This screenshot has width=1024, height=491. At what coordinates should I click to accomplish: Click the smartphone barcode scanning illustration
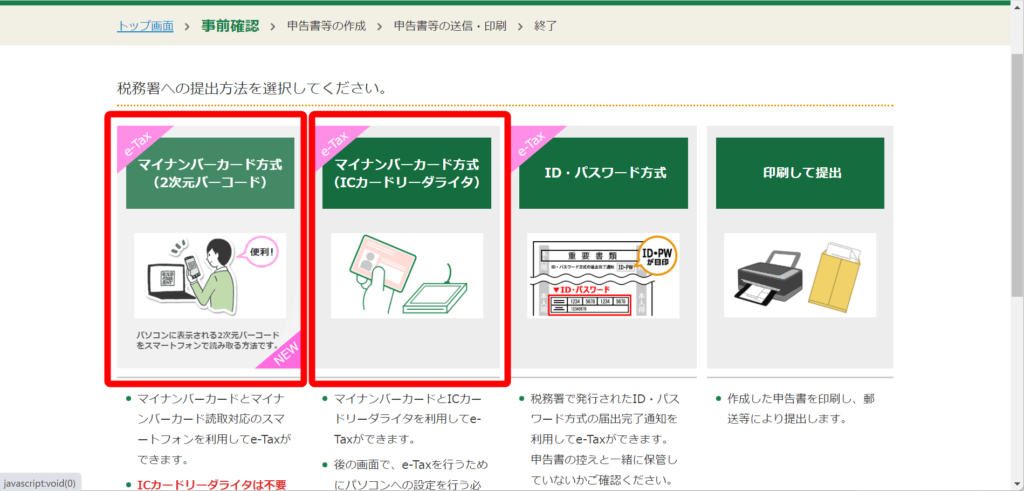210,276
